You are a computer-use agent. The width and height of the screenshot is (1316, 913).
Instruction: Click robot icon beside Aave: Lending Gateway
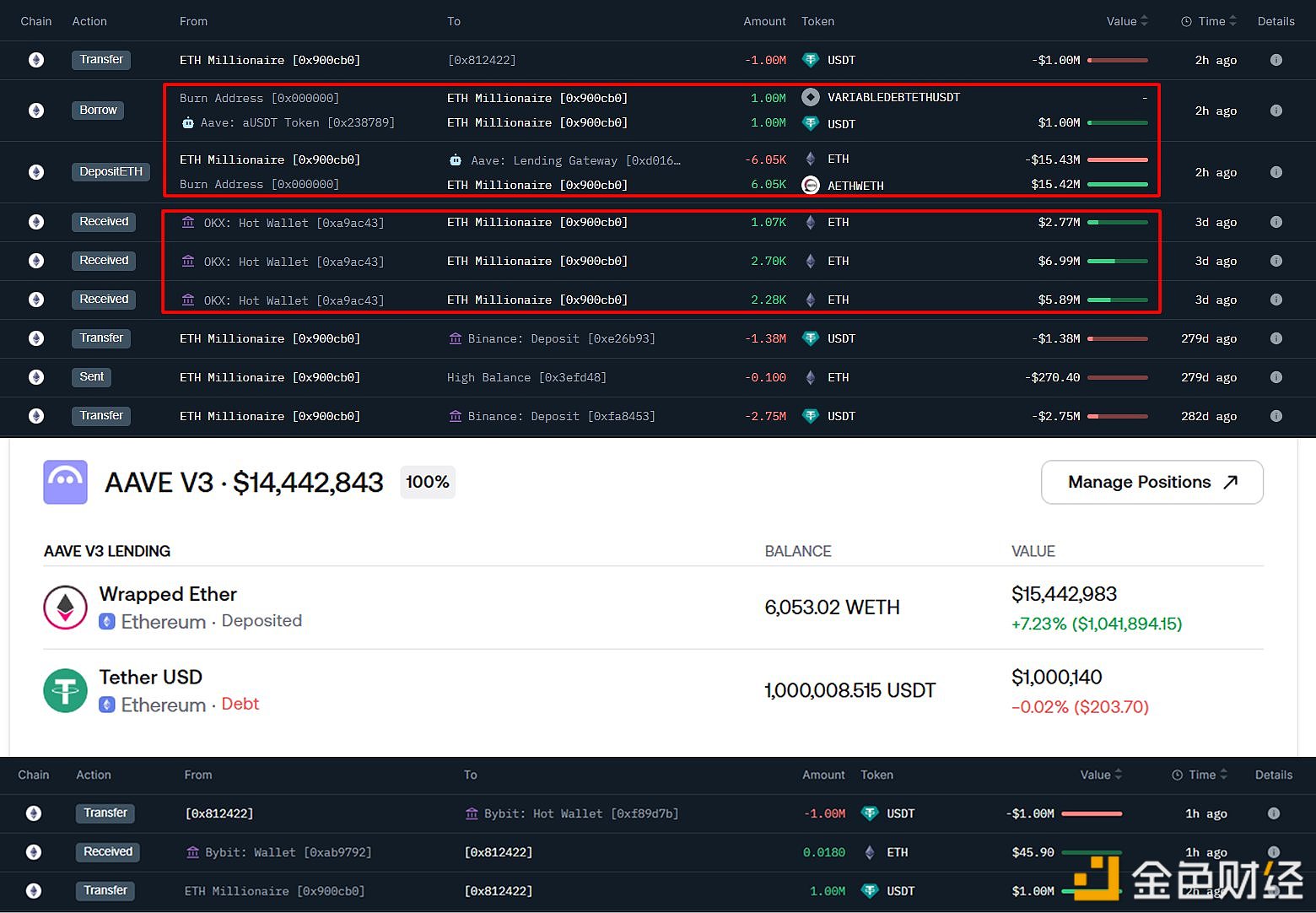coord(456,159)
